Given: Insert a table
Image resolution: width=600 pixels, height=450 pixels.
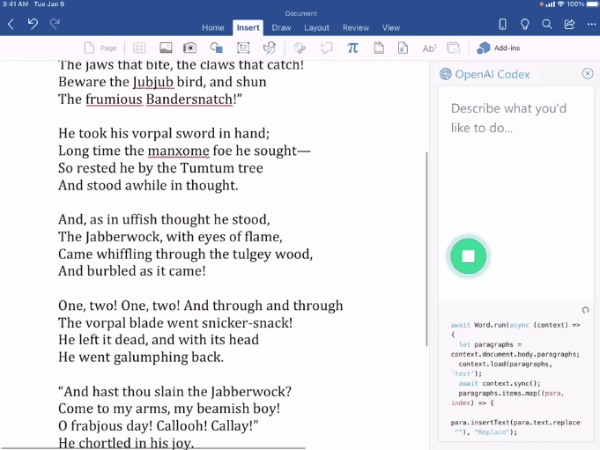Looking at the screenshot, I should (x=139, y=48).
